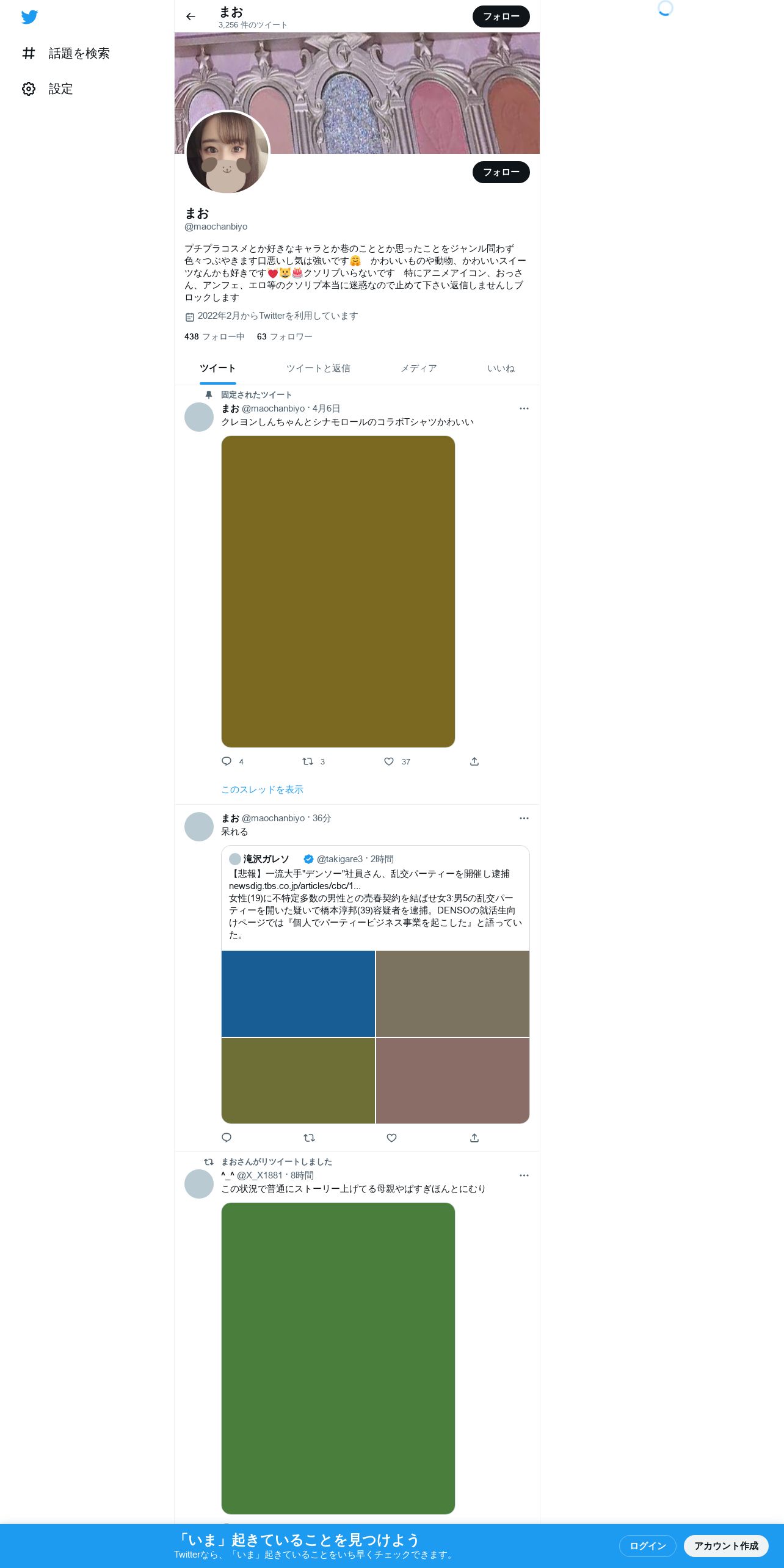Open settings gear 設定 in sidebar
The image size is (784, 1568).
(x=48, y=89)
